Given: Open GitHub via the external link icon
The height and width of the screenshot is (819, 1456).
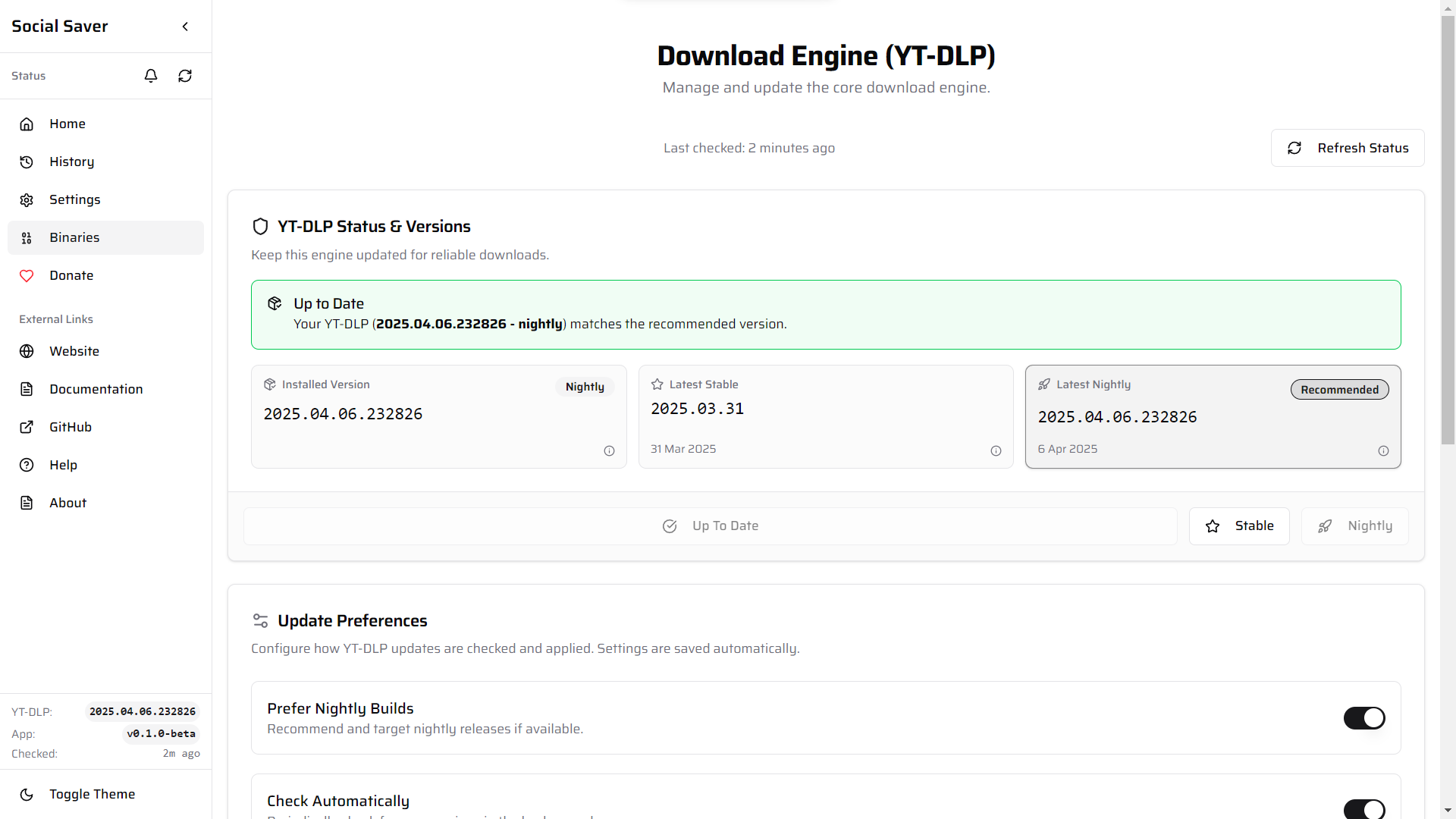Looking at the screenshot, I should 27,427.
